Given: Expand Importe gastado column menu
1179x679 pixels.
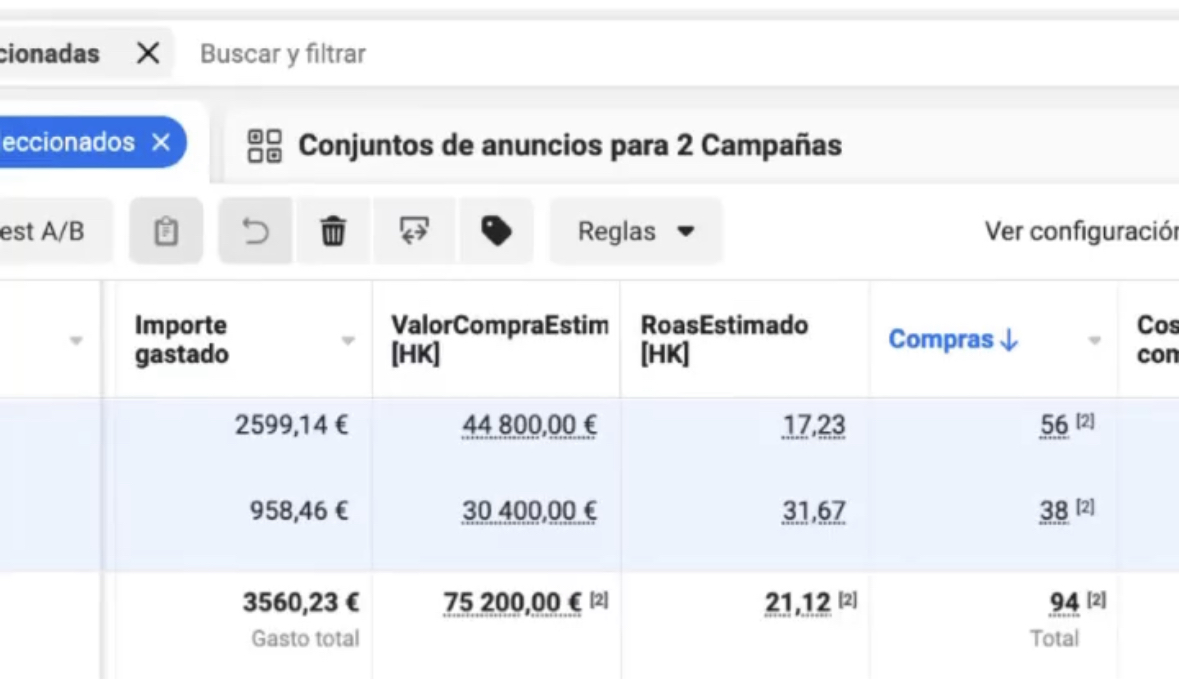Looking at the screenshot, I should [x=348, y=341].
